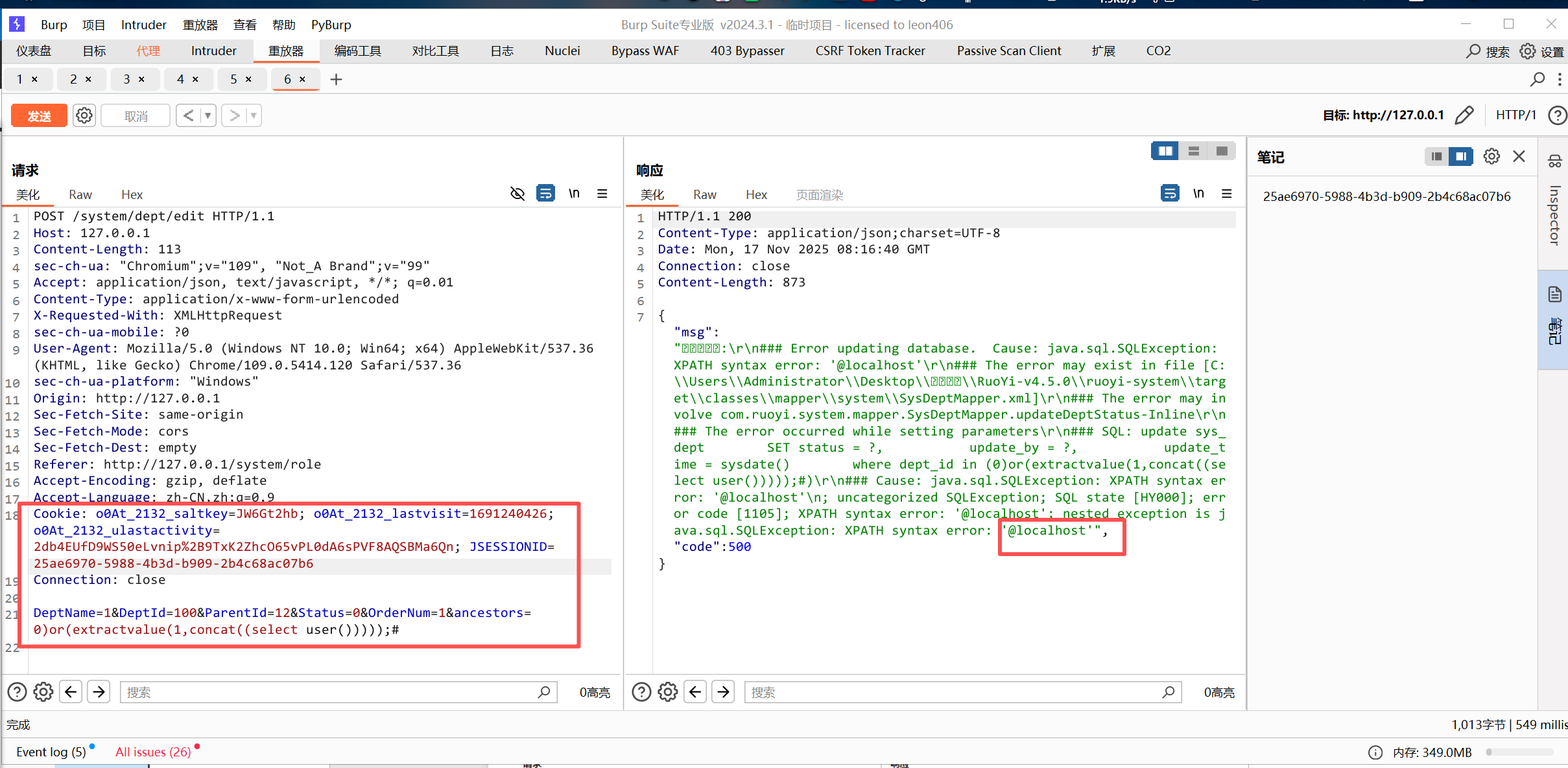The image size is (1568, 768).
Task: Open the tab bar three-dot menu
Action: [x=1560, y=79]
